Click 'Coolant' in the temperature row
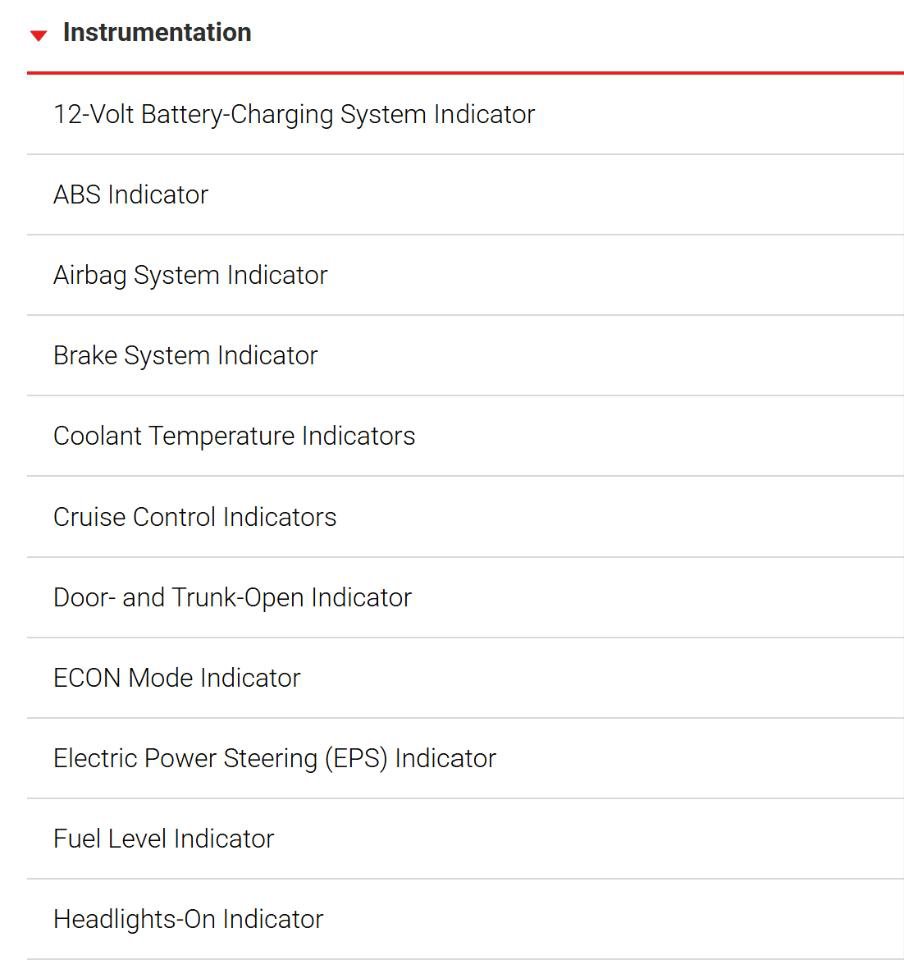The image size is (904, 960). coord(97,436)
